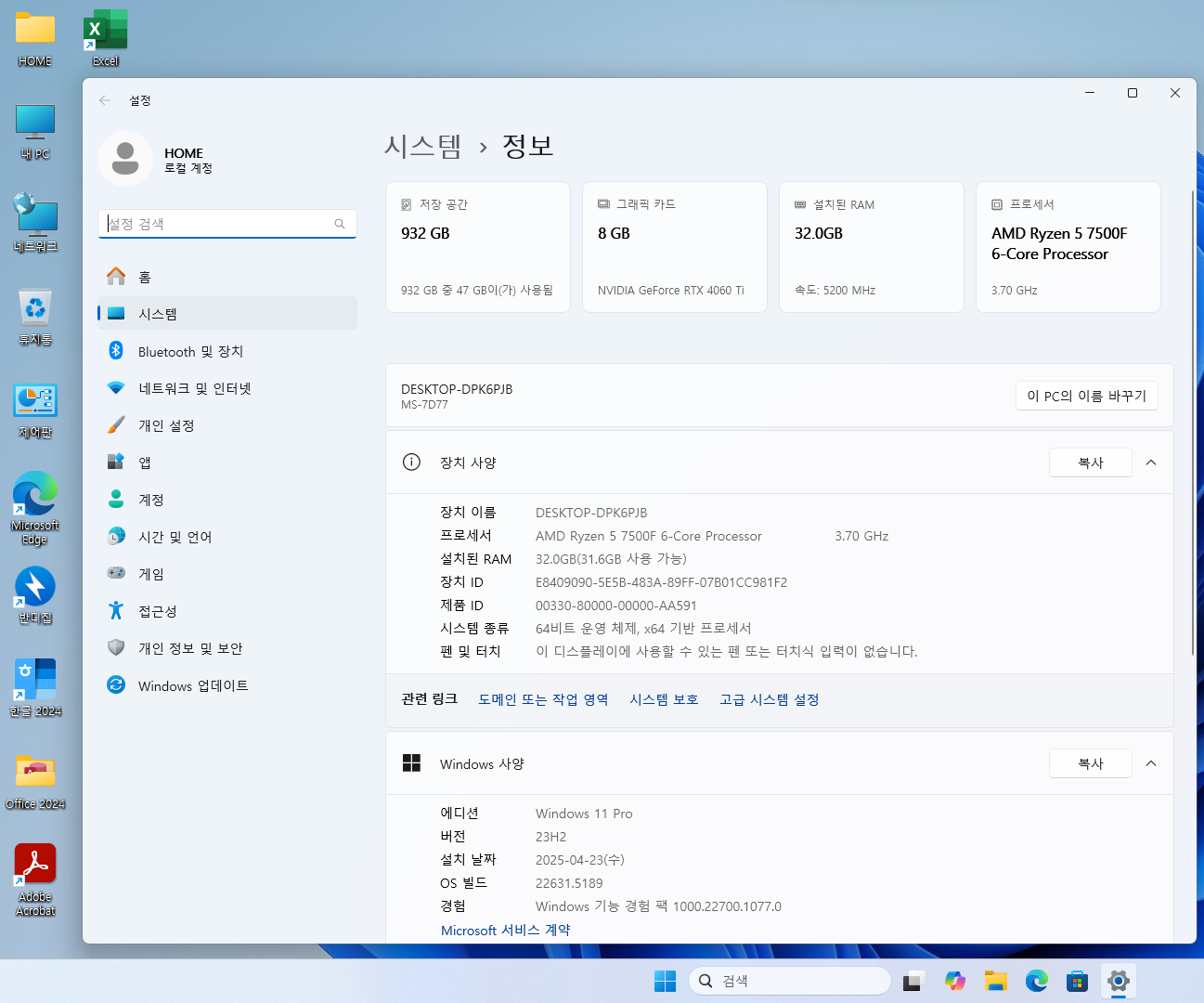This screenshot has width=1204, height=1003.
Task: Open Task View from the taskbar
Action: [x=914, y=981]
